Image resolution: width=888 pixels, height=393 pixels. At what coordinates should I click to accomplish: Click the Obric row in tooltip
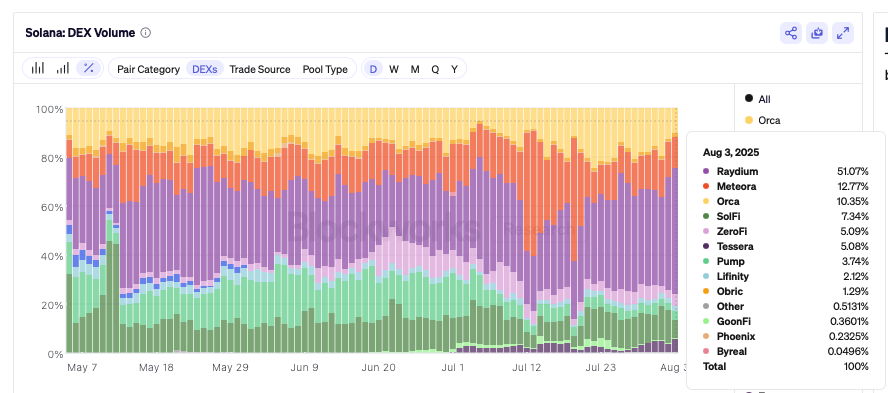[785, 291]
